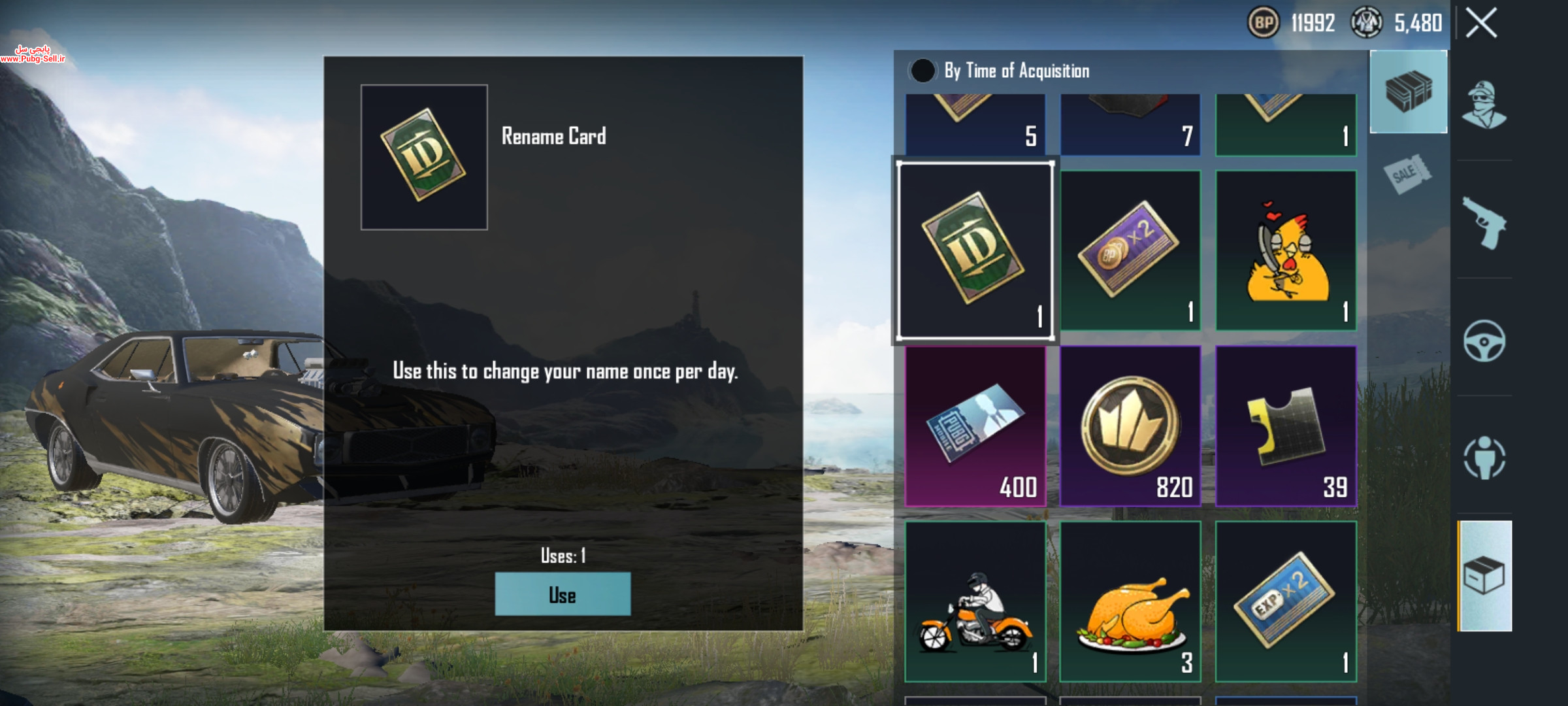
Task: Switch to the outfit character category
Action: (1484, 105)
